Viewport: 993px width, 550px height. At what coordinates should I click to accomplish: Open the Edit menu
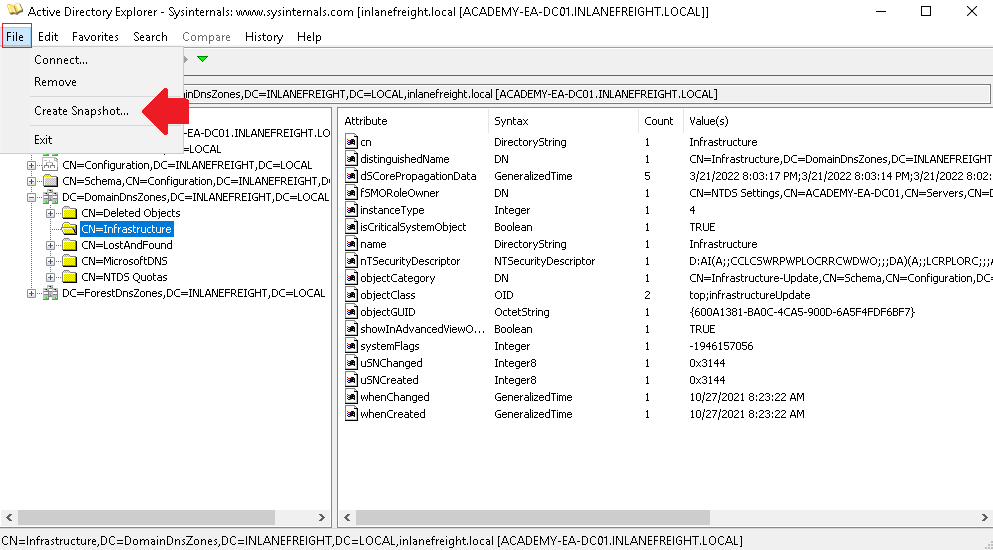[47, 37]
